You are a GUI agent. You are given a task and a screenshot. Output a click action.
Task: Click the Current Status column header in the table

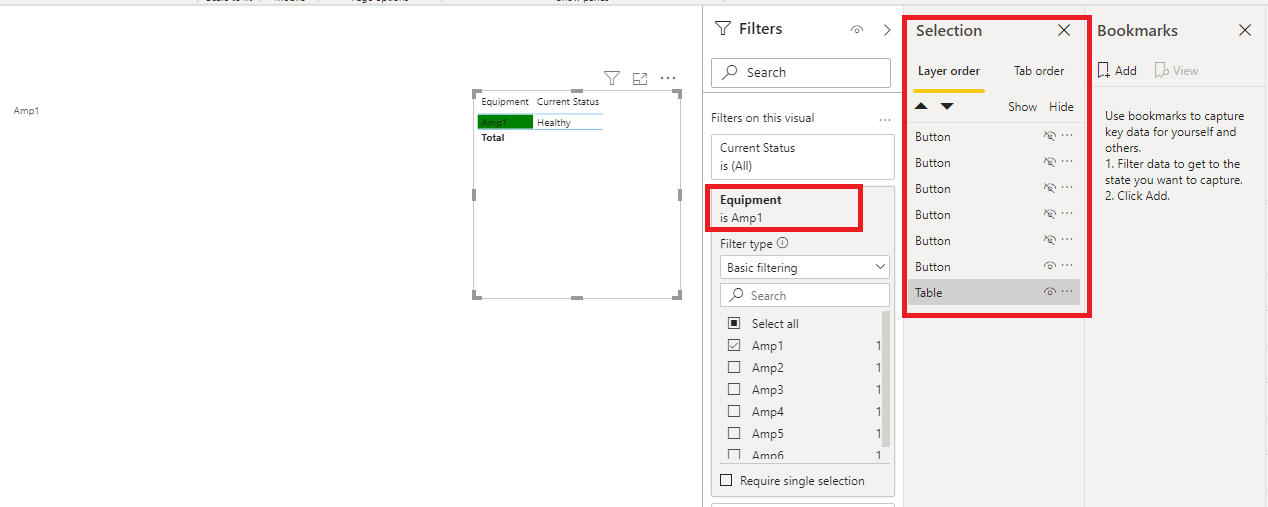click(568, 102)
